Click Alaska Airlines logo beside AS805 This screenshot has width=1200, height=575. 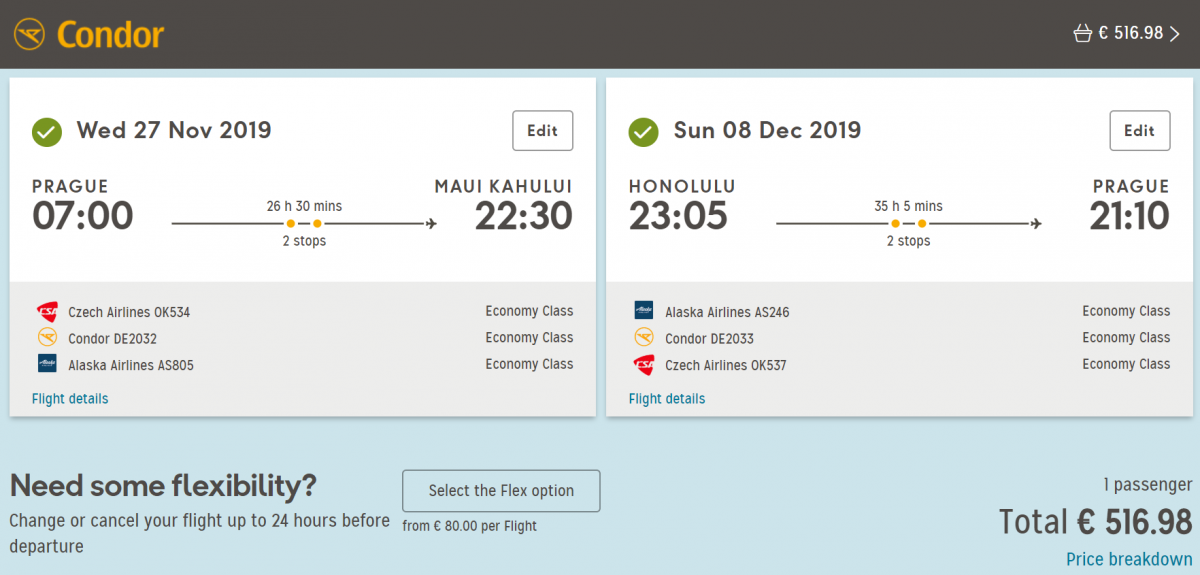click(47, 364)
